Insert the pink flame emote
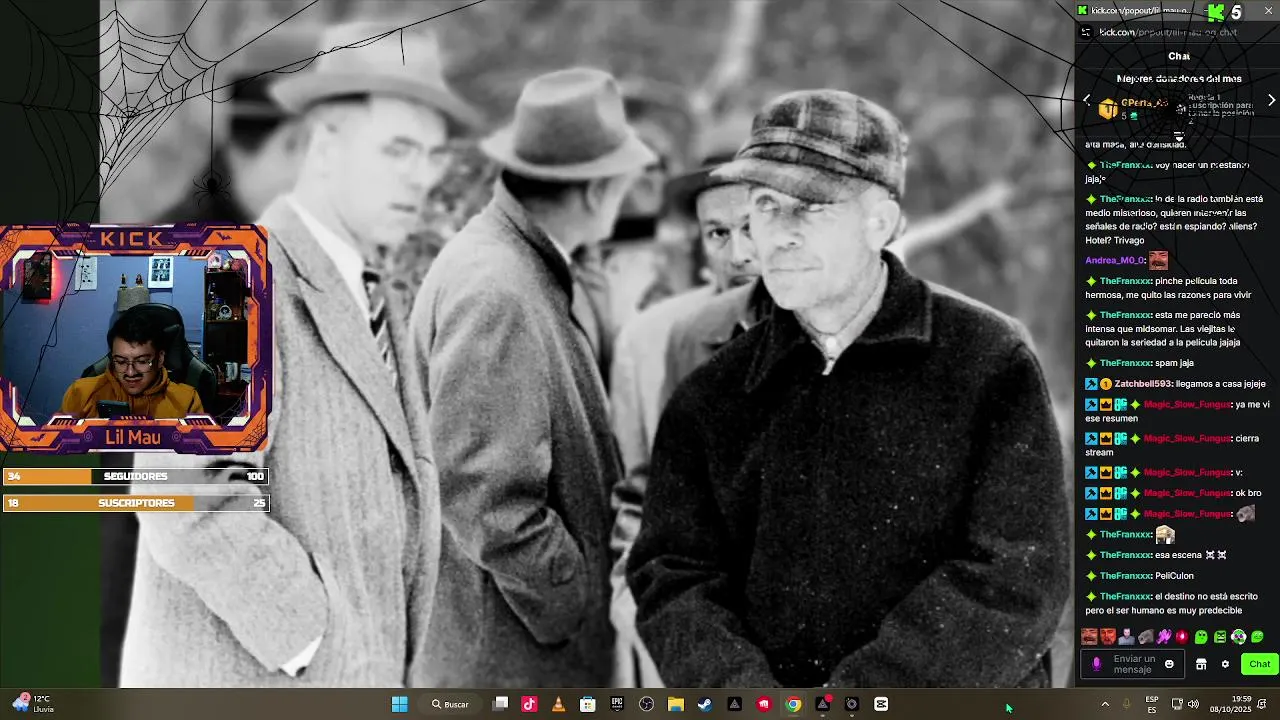 point(1164,637)
